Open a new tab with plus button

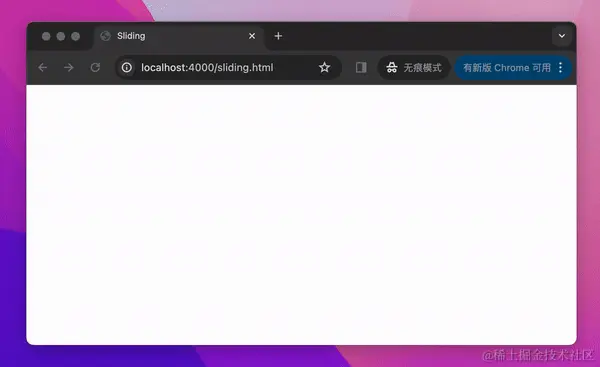(278, 36)
